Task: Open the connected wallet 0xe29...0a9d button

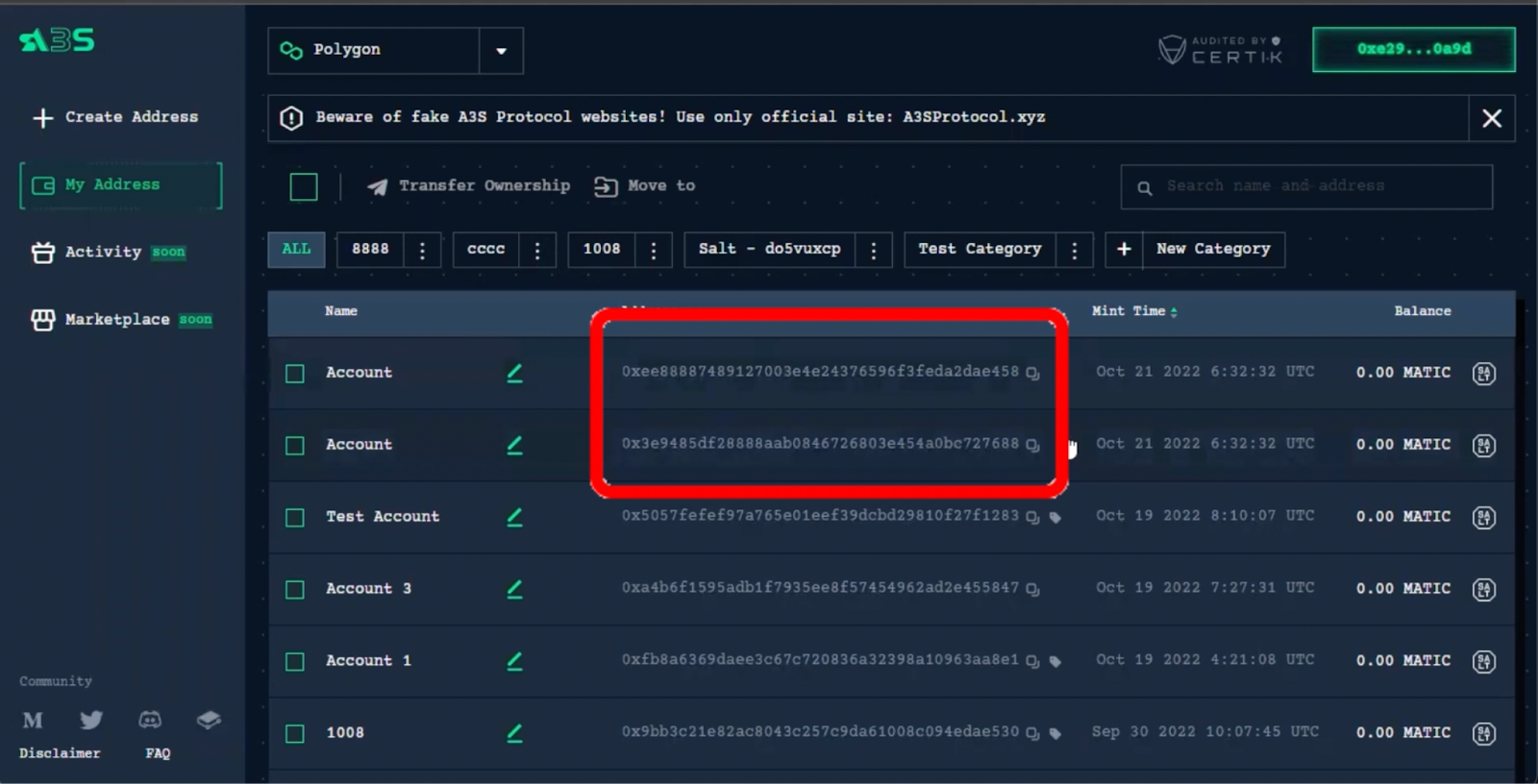Action: tap(1414, 49)
